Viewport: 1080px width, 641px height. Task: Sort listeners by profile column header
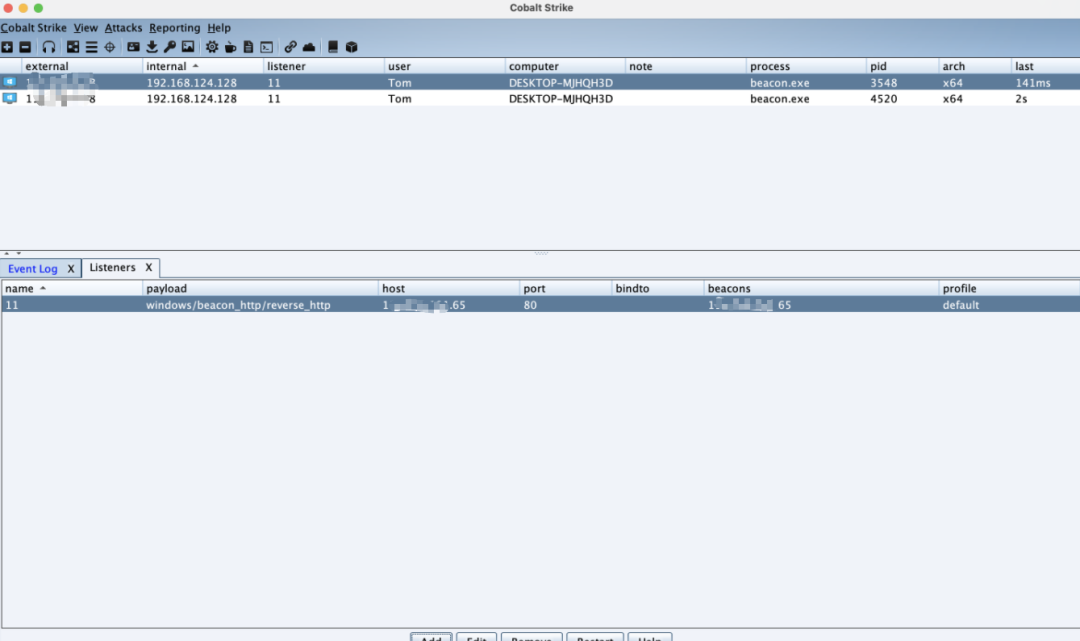point(1008,288)
